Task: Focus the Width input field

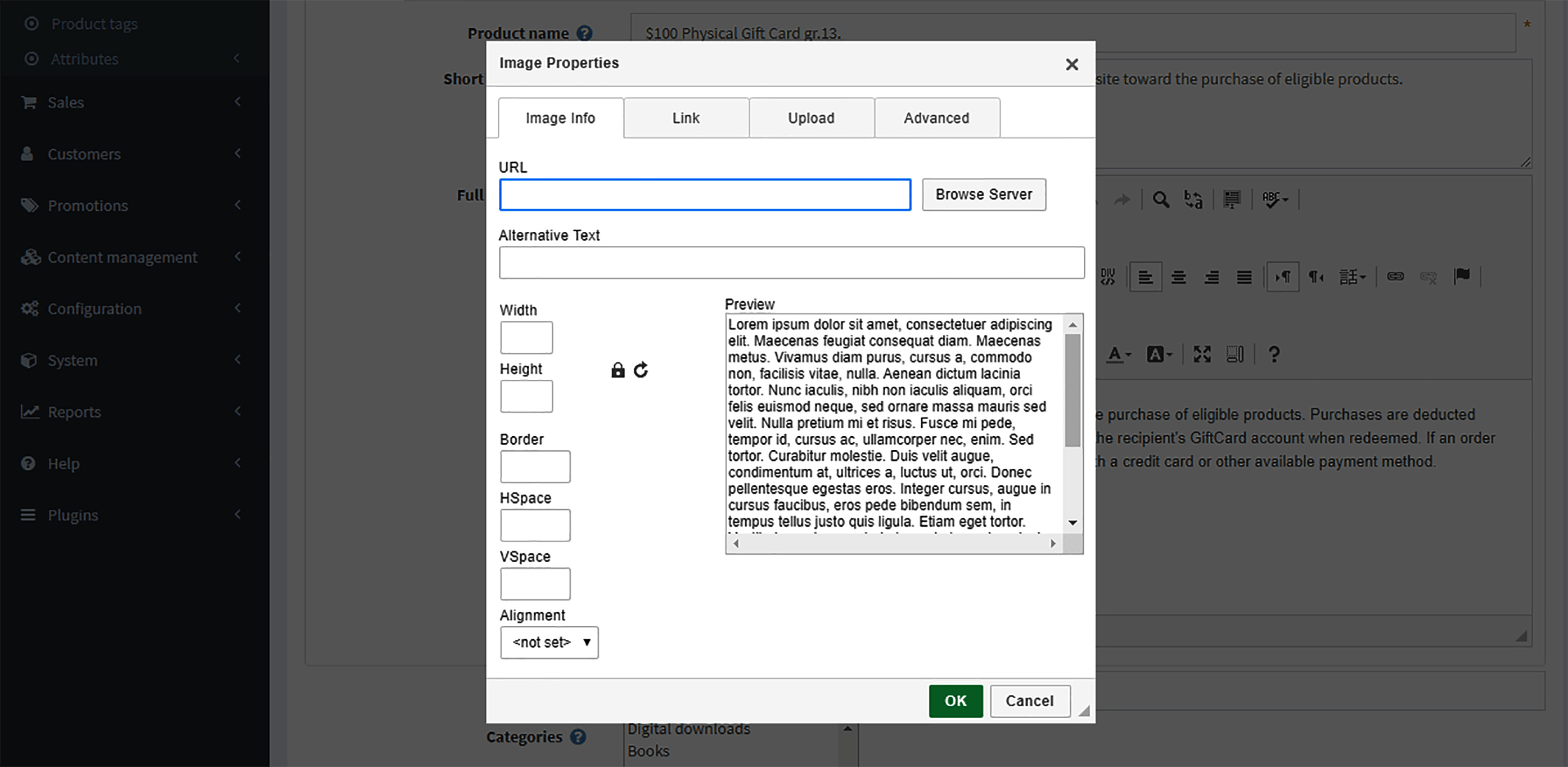Action: point(526,338)
